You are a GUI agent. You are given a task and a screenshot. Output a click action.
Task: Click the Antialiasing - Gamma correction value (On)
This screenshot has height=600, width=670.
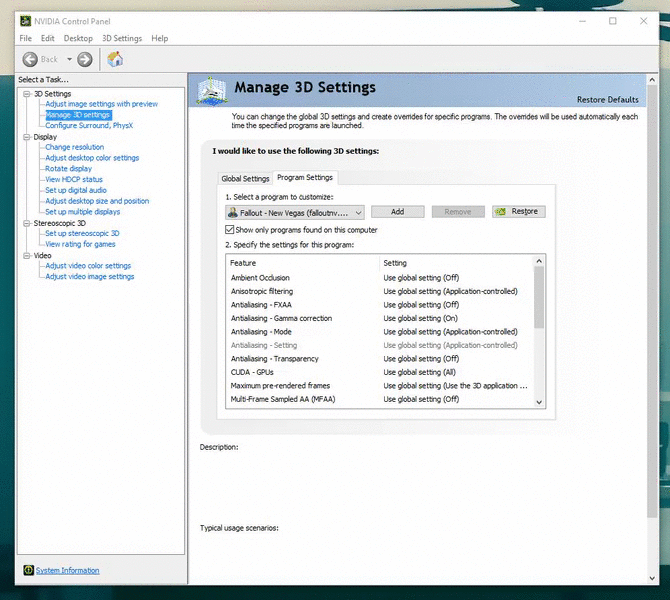click(x=420, y=318)
